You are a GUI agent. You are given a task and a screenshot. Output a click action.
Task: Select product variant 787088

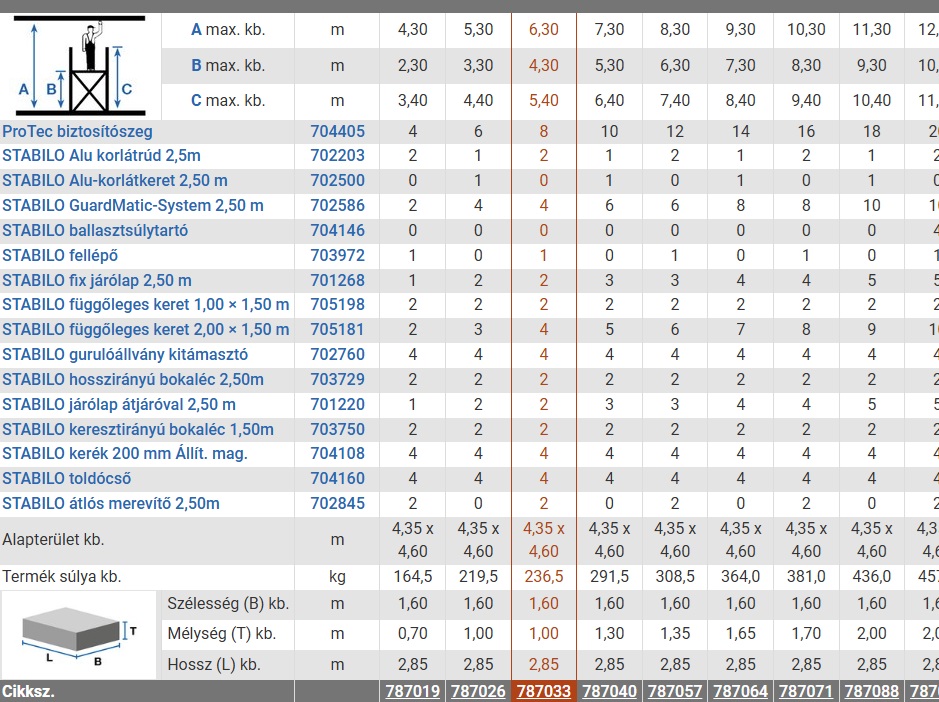coord(871,691)
